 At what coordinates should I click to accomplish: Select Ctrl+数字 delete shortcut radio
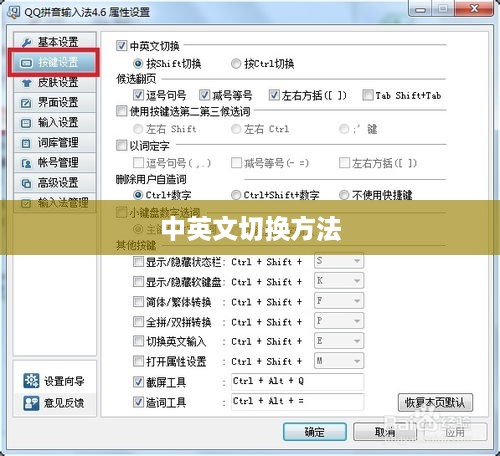pos(138,195)
